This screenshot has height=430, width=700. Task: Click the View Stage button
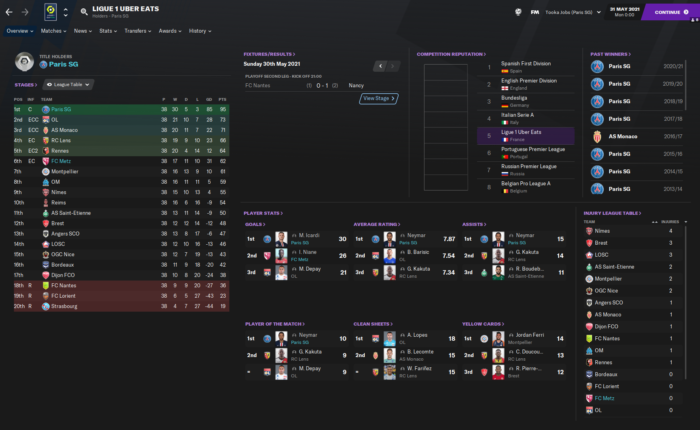coord(379,98)
